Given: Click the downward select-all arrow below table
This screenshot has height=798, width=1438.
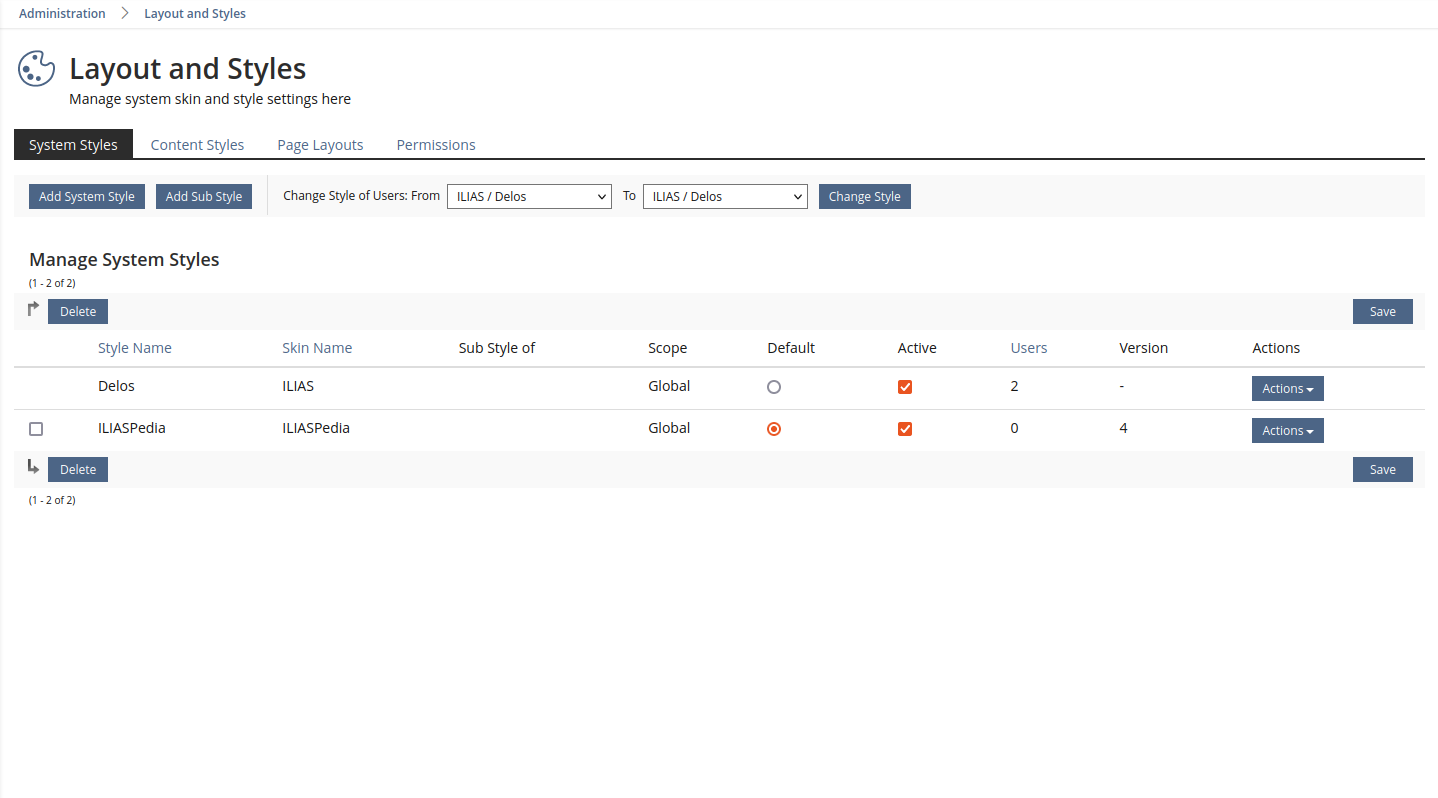Looking at the screenshot, I should (33, 466).
